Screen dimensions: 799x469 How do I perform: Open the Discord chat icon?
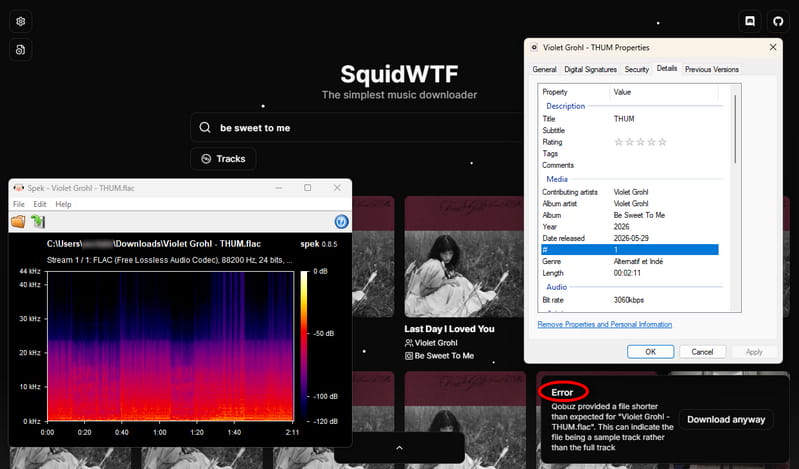(x=750, y=21)
